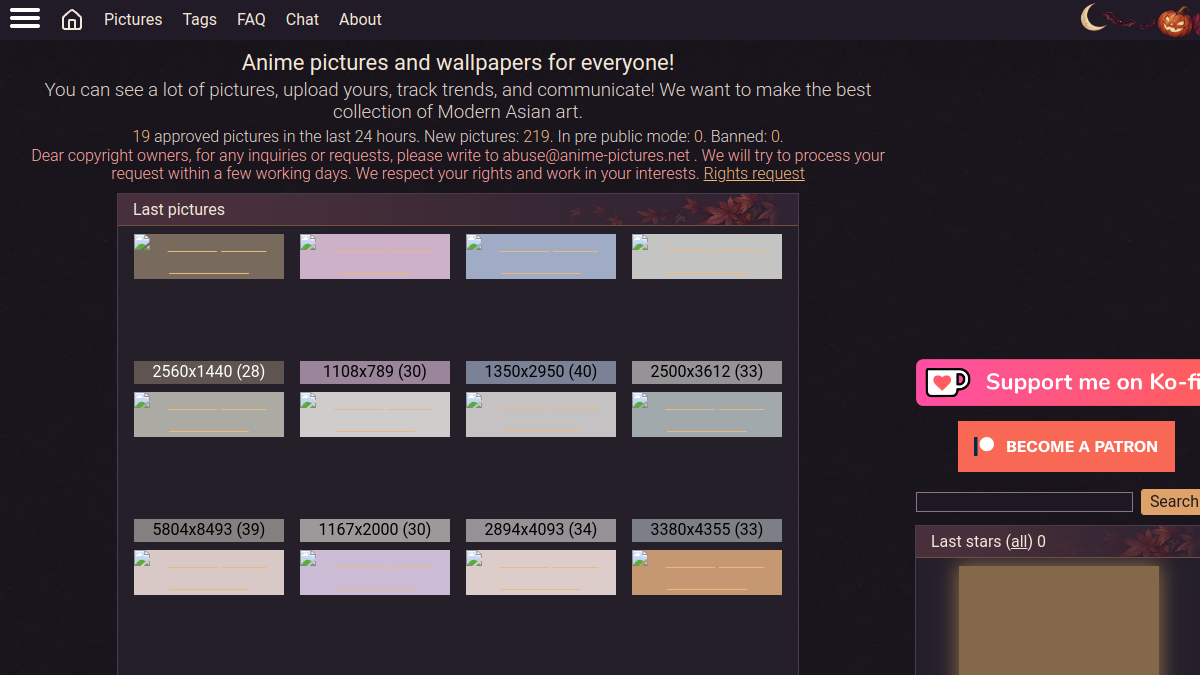The height and width of the screenshot is (675, 1200).
Task: Click the 2894x4093 (34) size label
Action: [541, 530]
